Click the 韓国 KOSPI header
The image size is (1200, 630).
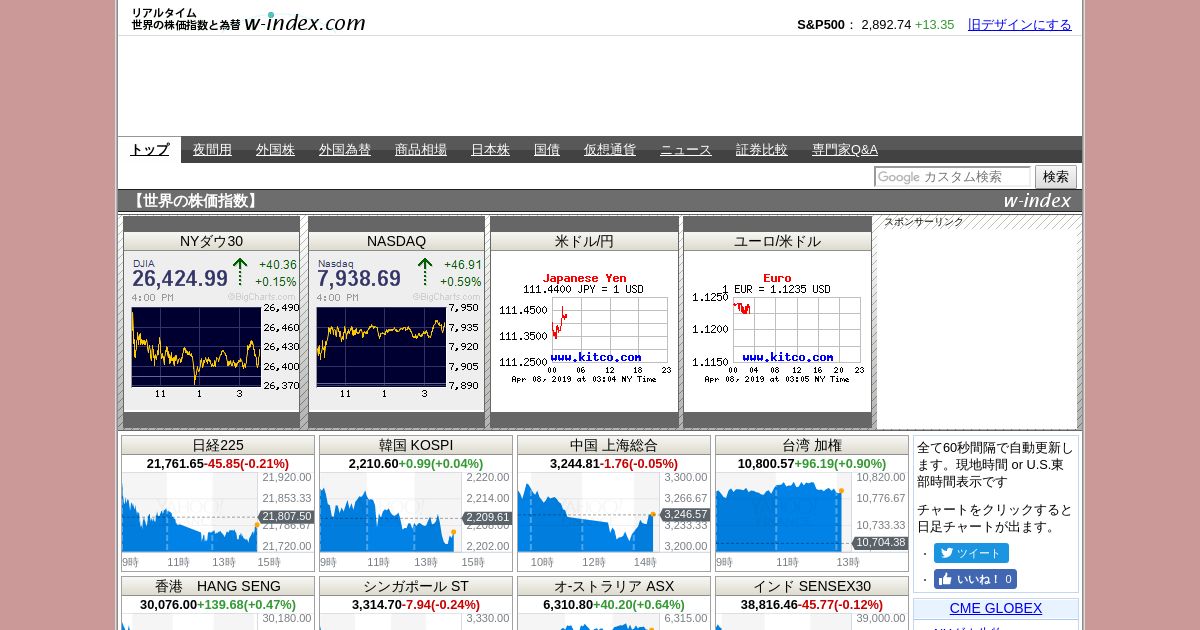pos(416,445)
